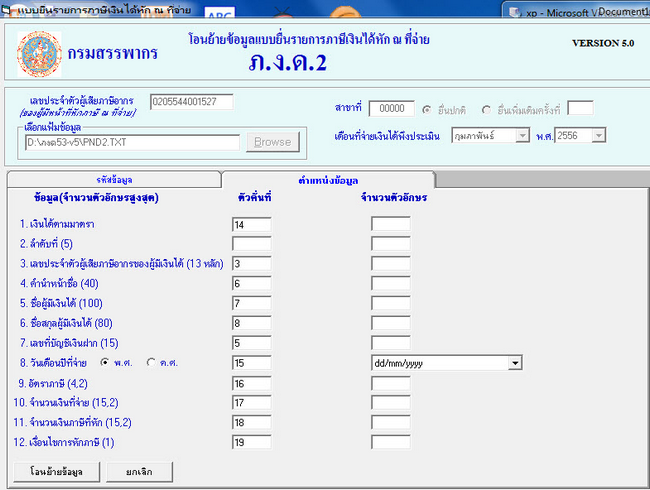Image resolution: width=650 pixels, height=490 pixels.
Task: Choose ค.ศ. radio for payment date
Action: click(x=151, y=362)
